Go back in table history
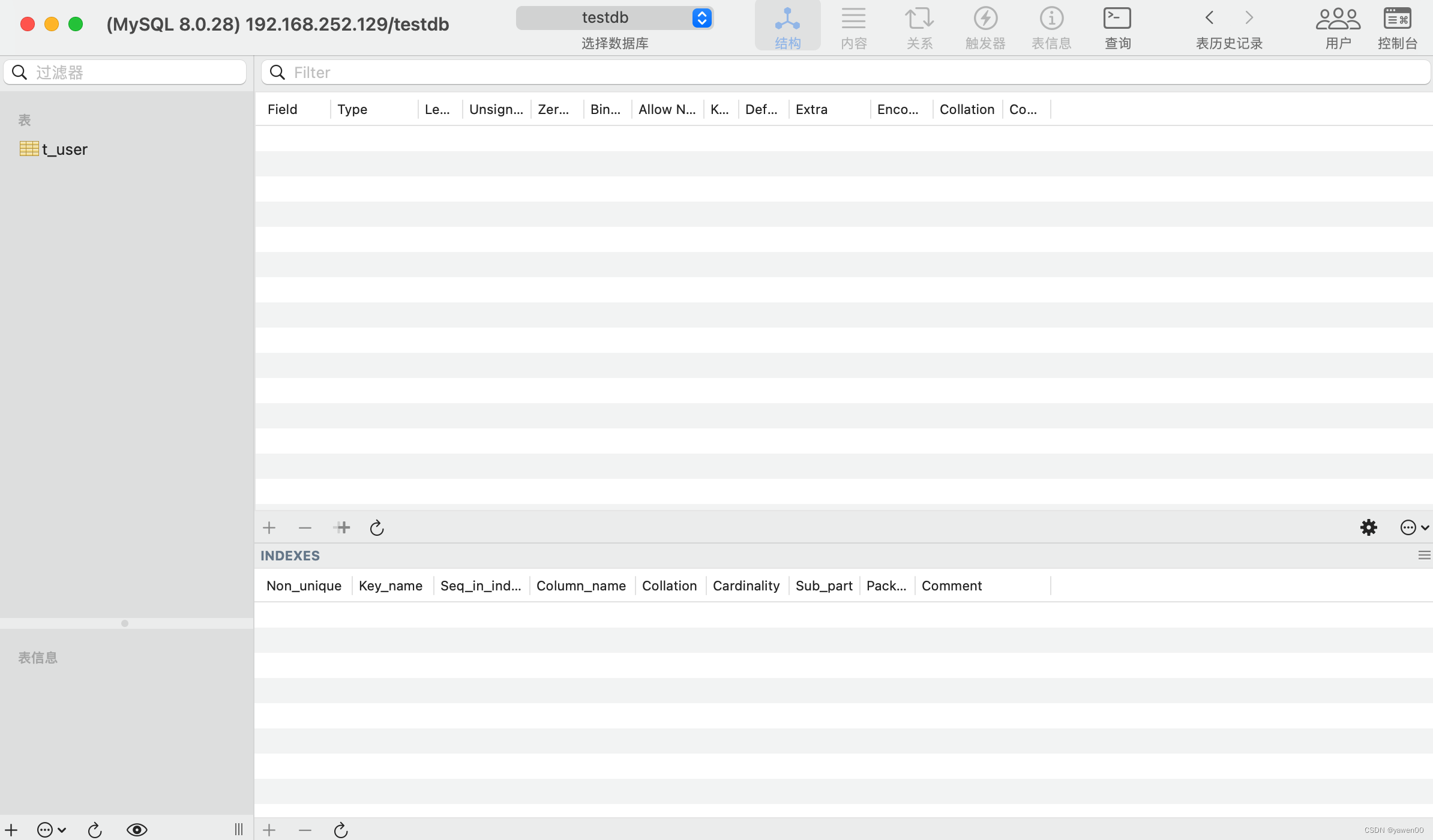1433x840 pixels. 1210,18
